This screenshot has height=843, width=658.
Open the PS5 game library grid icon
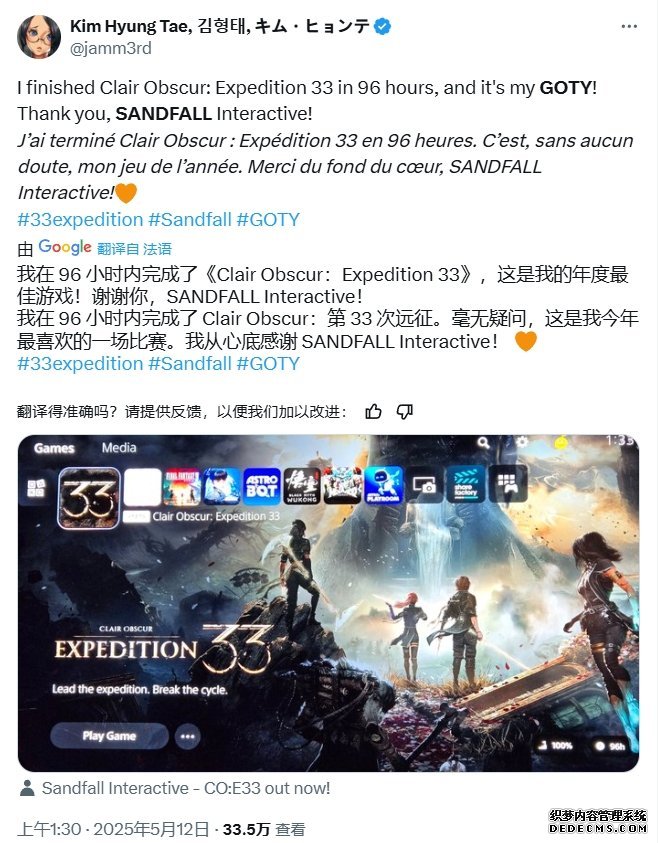37,488
